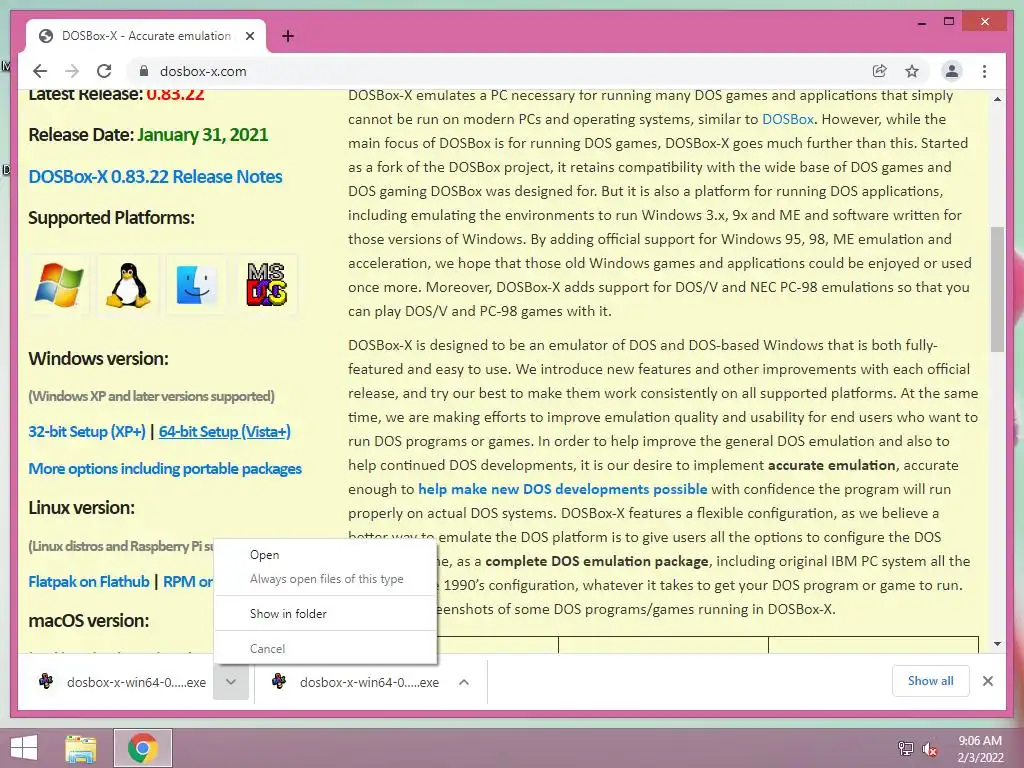Click Show all downloads

[930, 681]
